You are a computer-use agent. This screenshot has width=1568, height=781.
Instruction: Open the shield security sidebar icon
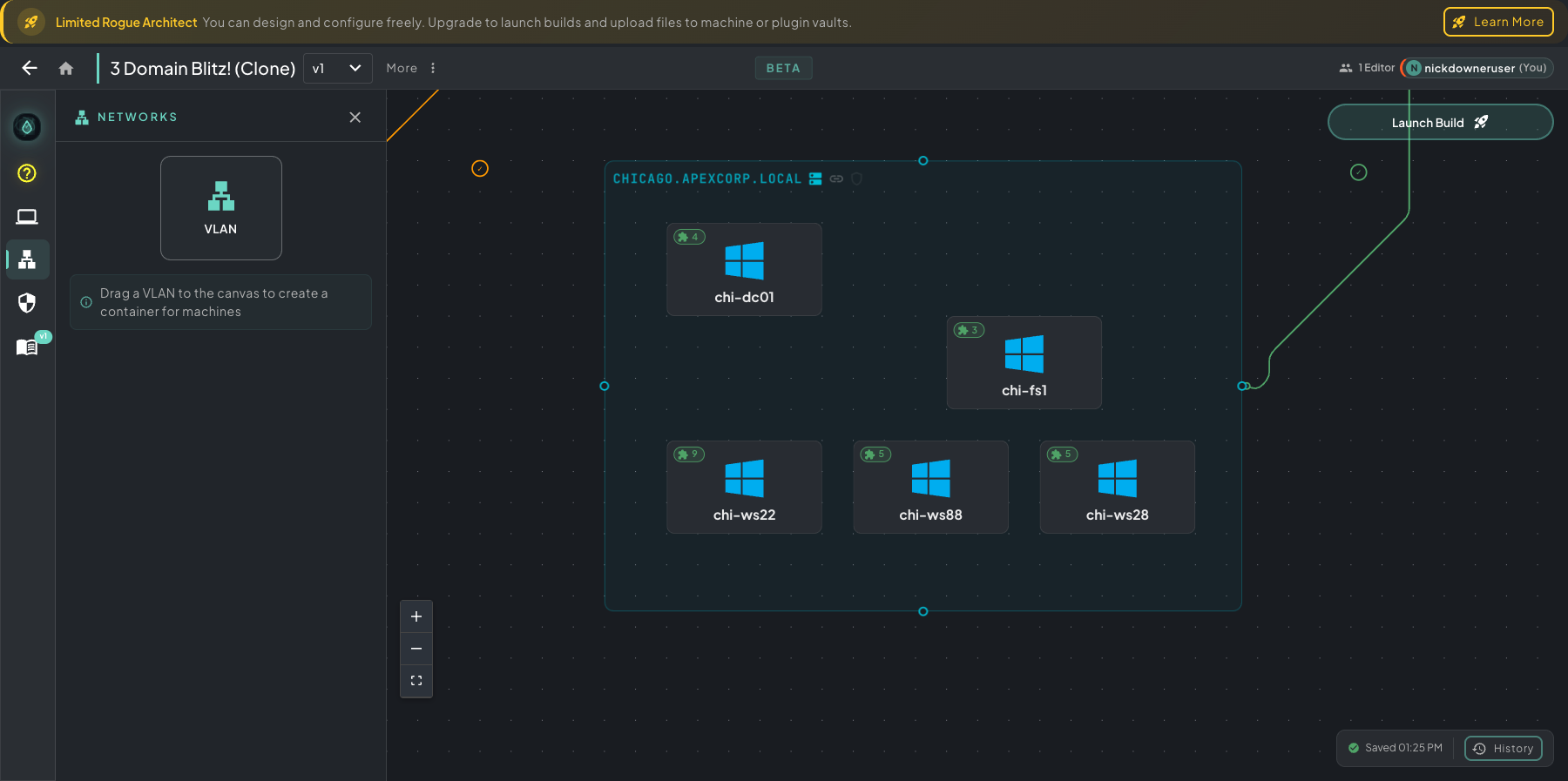(27, 302)
